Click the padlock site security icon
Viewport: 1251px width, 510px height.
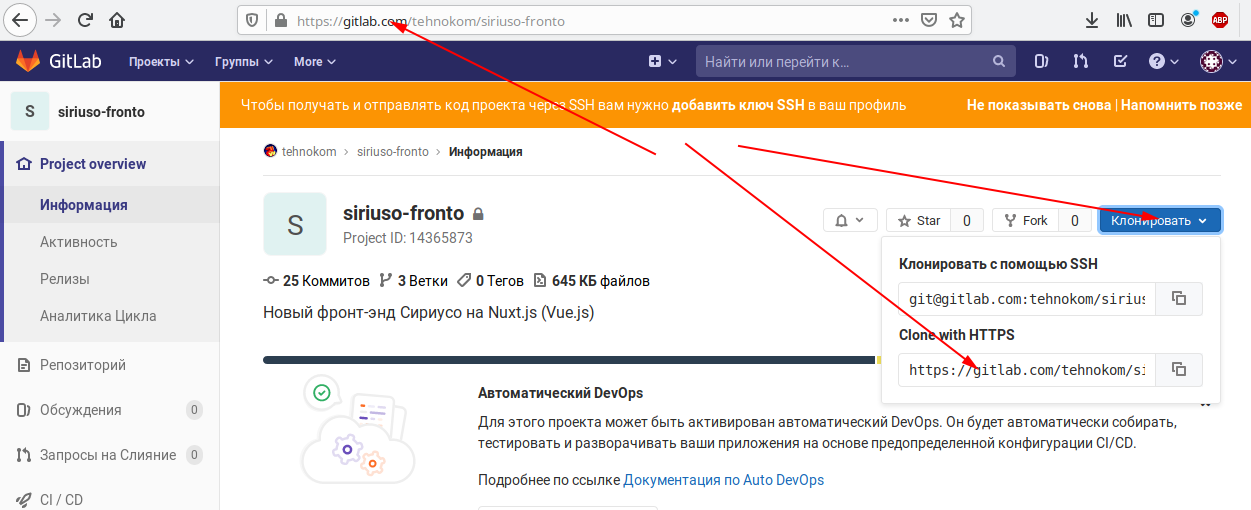pos(280,20)
